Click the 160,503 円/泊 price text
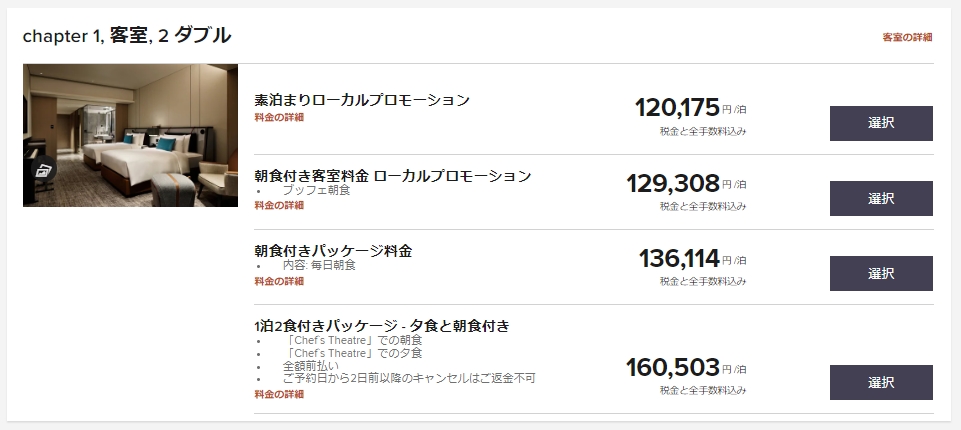Screen dimensions: 961x430 pos(686,368)
